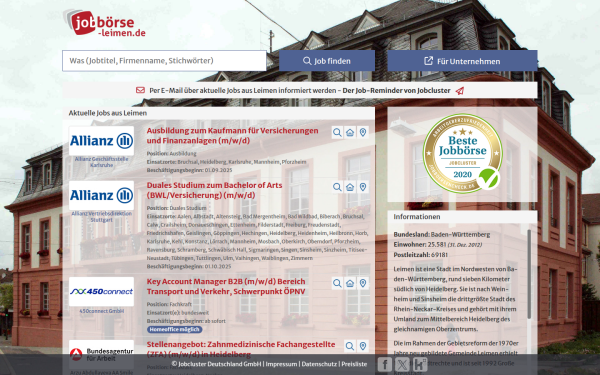Open the jobbörse-leimen.de logo
600x375 pixels.
tap(104, 23)
